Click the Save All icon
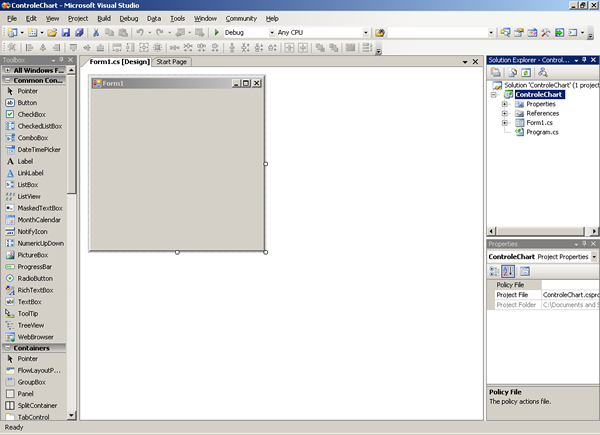The image size is (600, 435). point(79,33)
